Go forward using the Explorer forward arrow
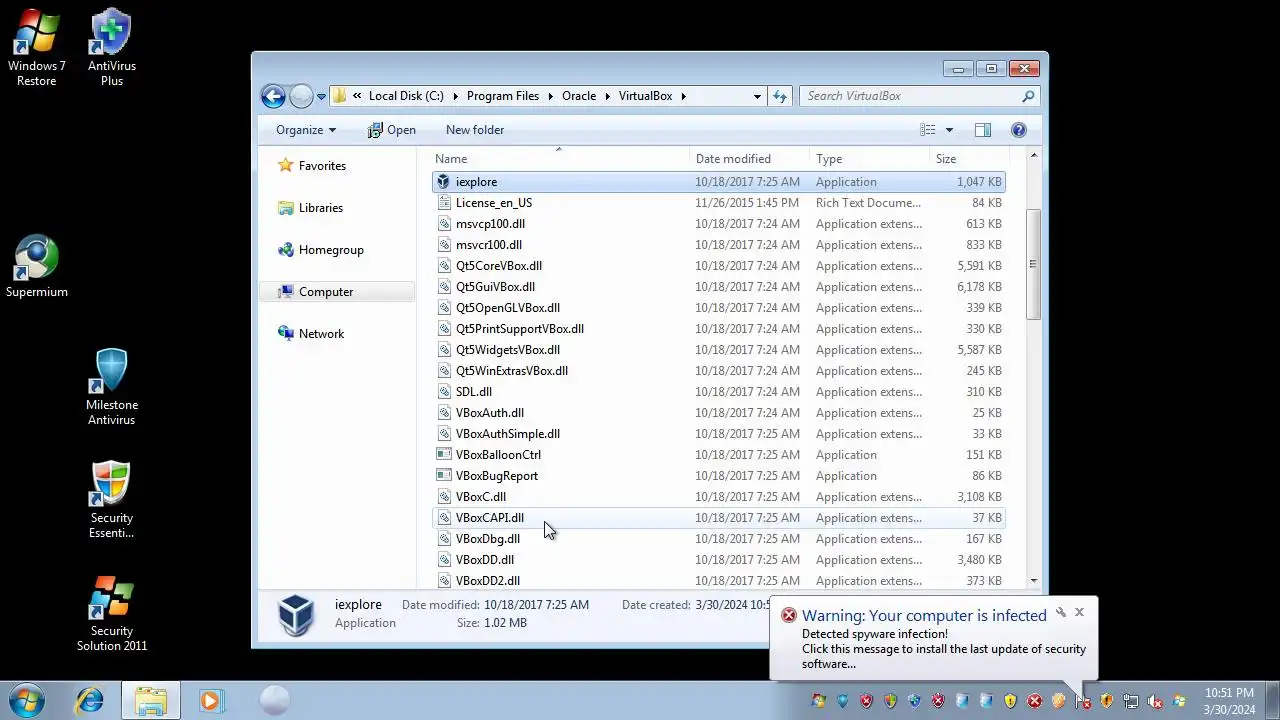The width and height of the screenshot is (1280, 720). pos(301,96)
